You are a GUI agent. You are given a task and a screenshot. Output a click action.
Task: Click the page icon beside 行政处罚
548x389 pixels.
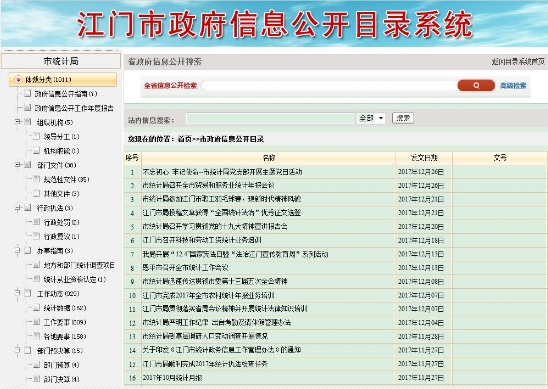click(36, 222)
